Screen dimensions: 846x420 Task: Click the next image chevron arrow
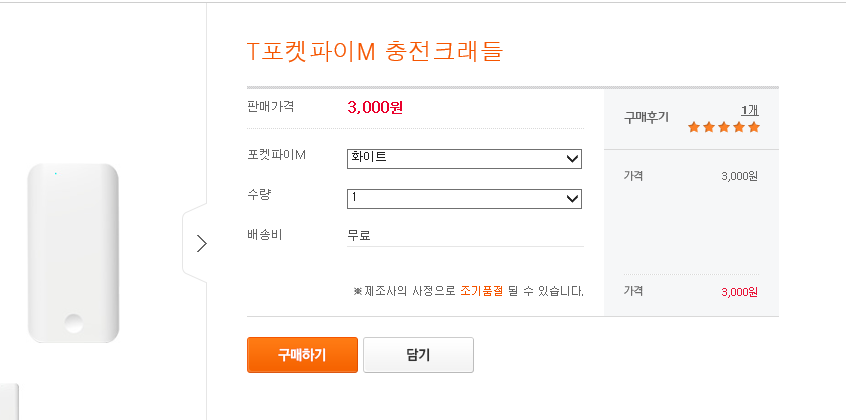tap(201, 243)
